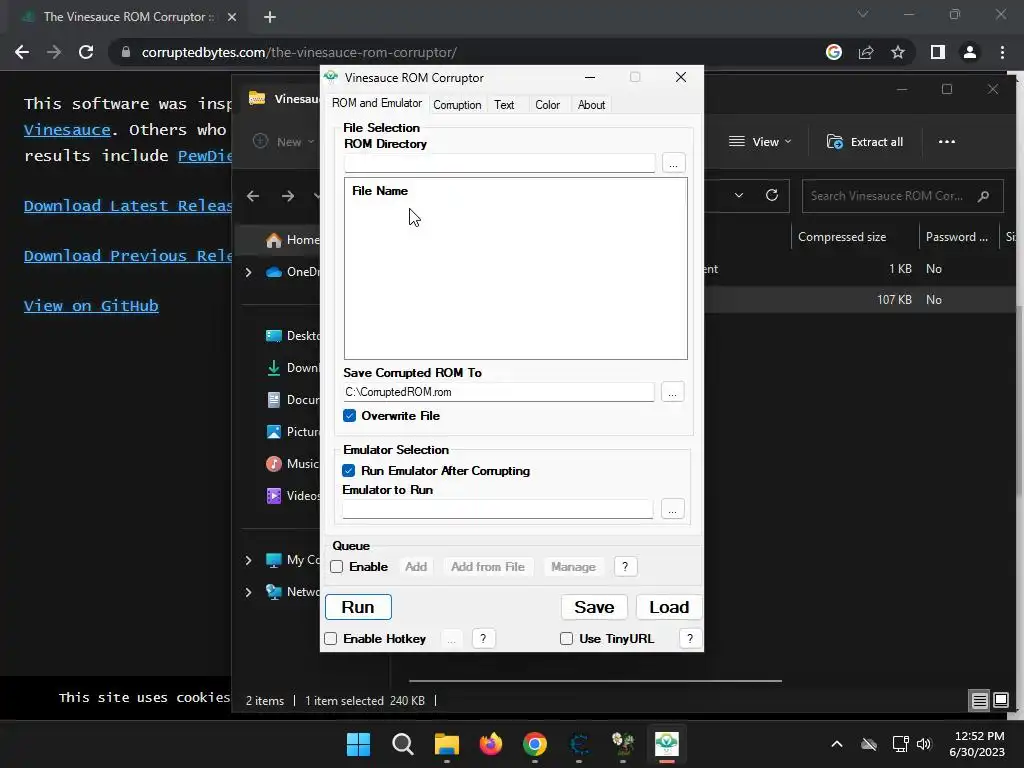Click the Save Corrupted ROM To field
Viewport: 1024px width, 768px height.
499,392
